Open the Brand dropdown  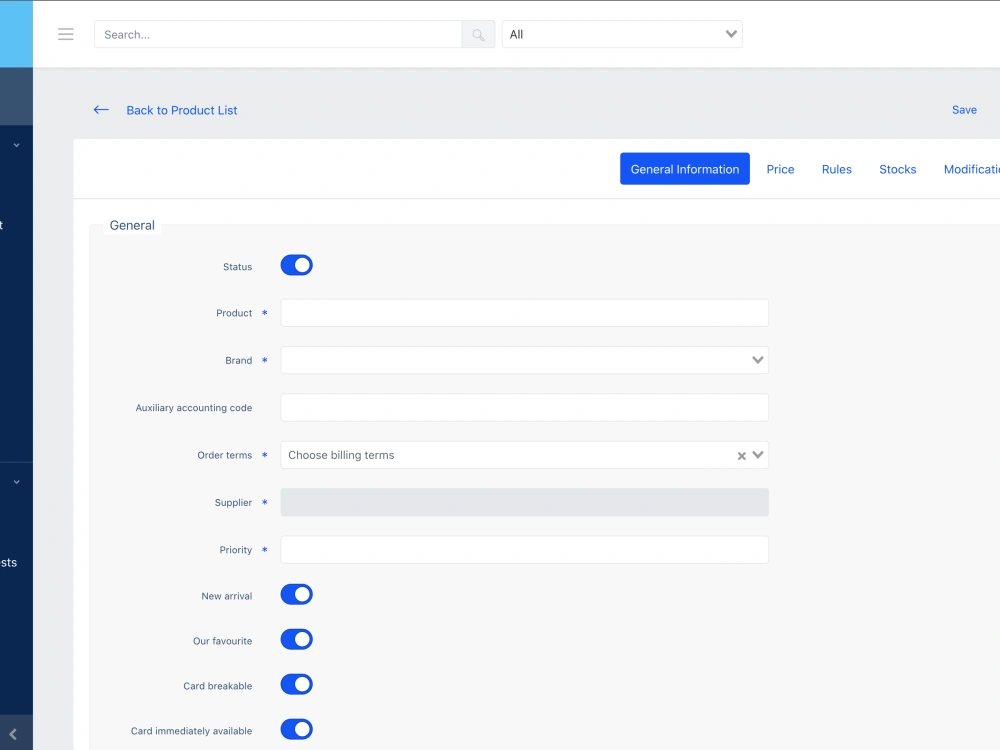(524, 360)
